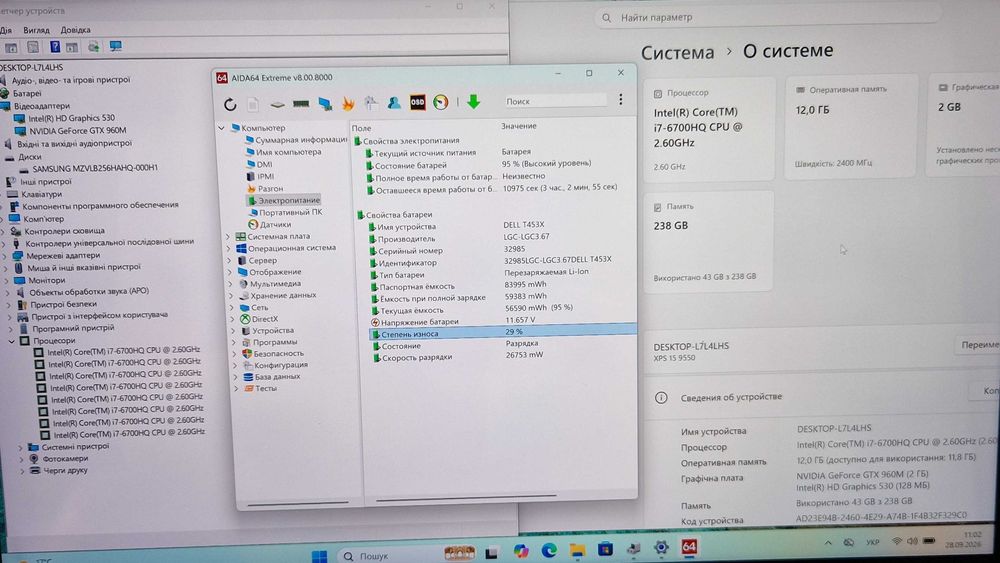
Task: Open Microsoft Store from taskbar
Action: point(605,549)
